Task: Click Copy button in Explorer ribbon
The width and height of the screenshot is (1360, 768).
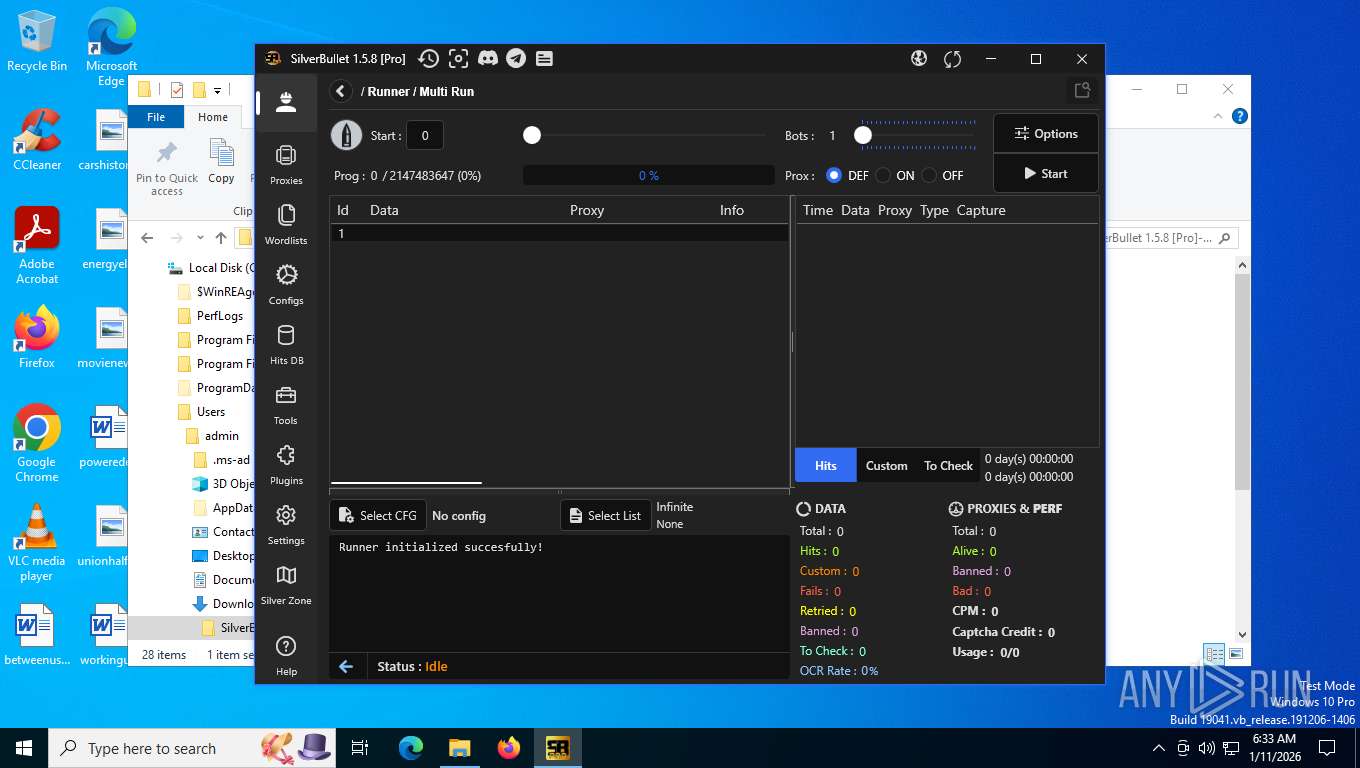Action: point(221,162)
